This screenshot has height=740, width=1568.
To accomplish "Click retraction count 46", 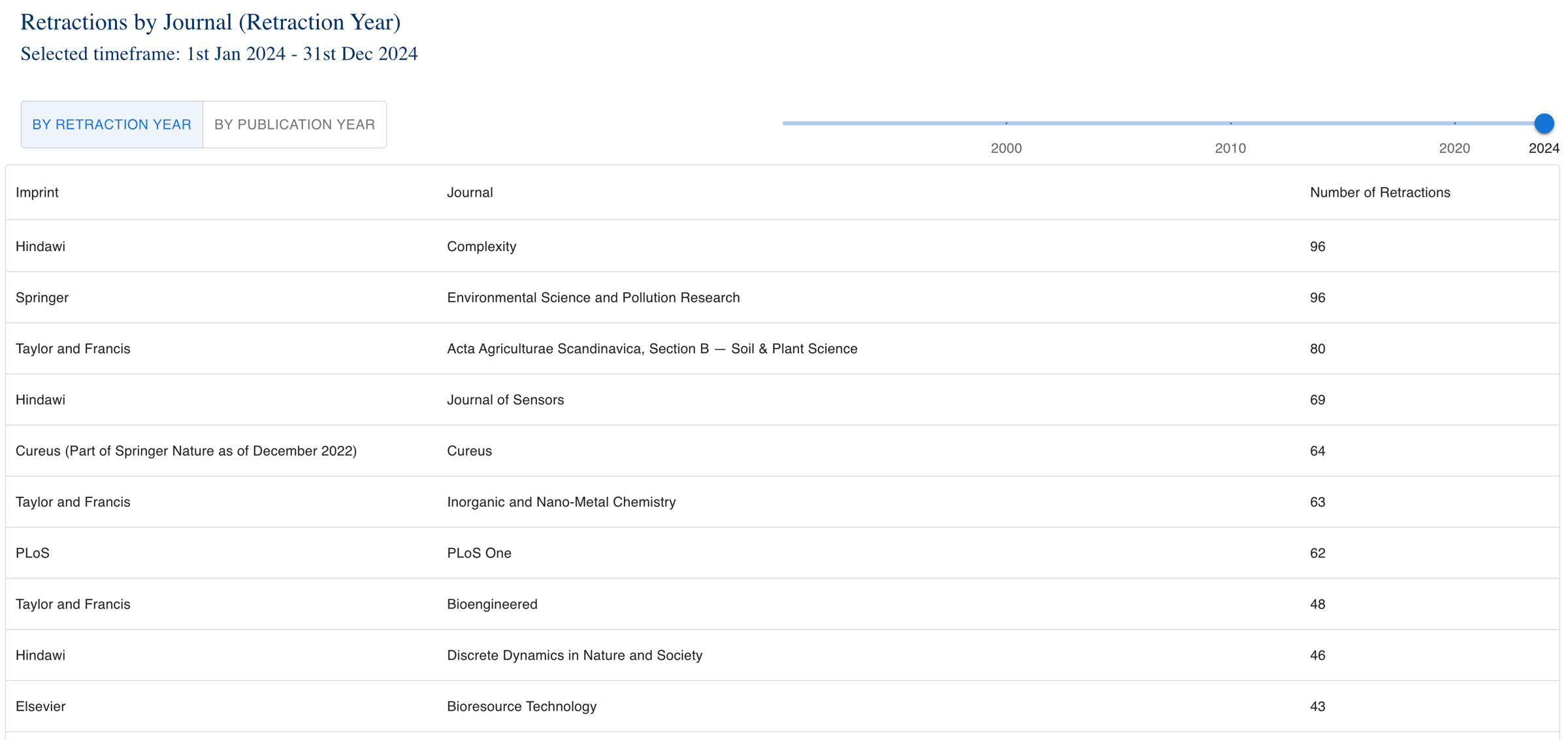I will pyautogui.click(x=1317, y=654).
